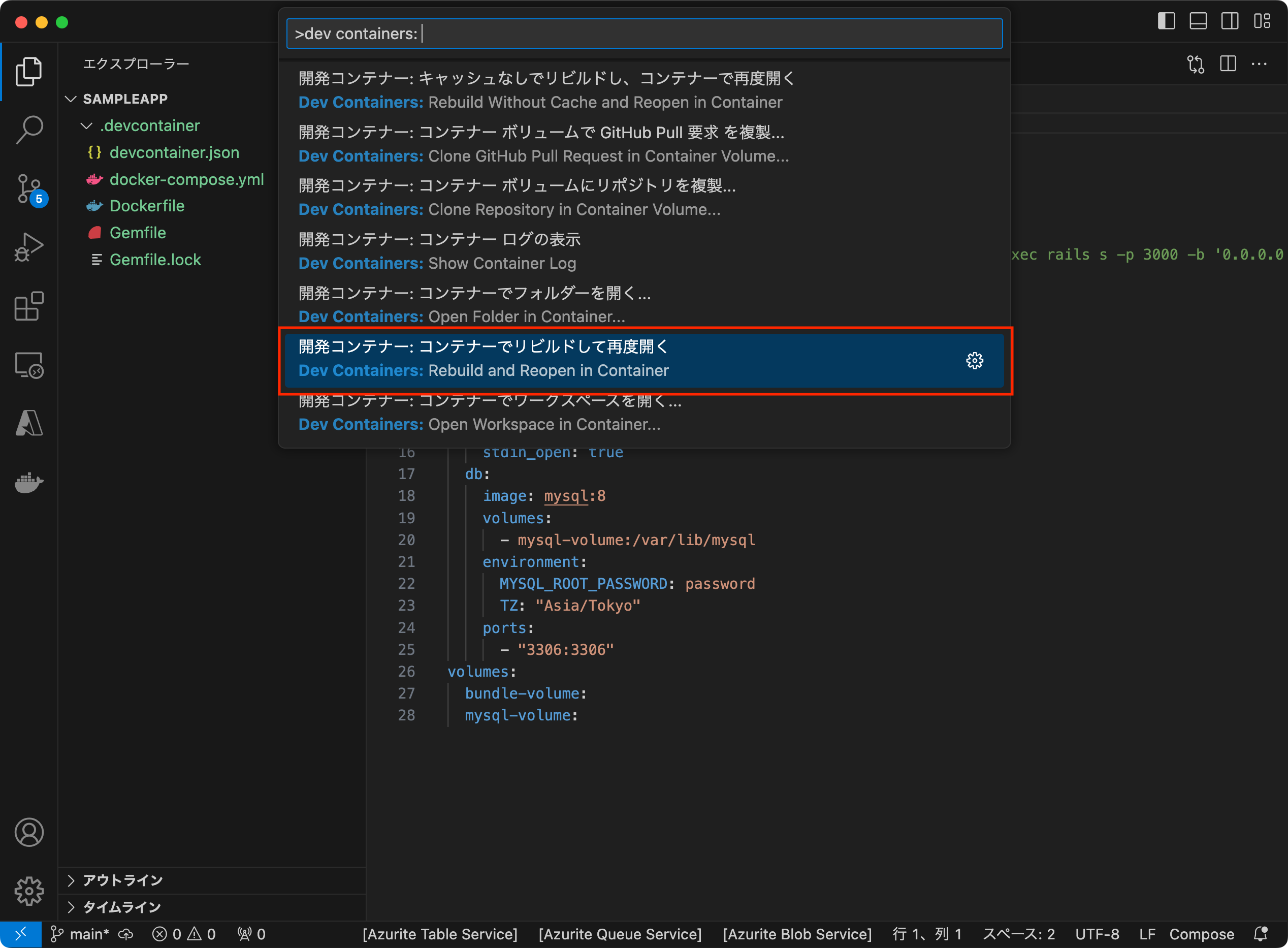Toggle the bottom panel visibility
1288x948 pixels.
(x=1198, y=21)
